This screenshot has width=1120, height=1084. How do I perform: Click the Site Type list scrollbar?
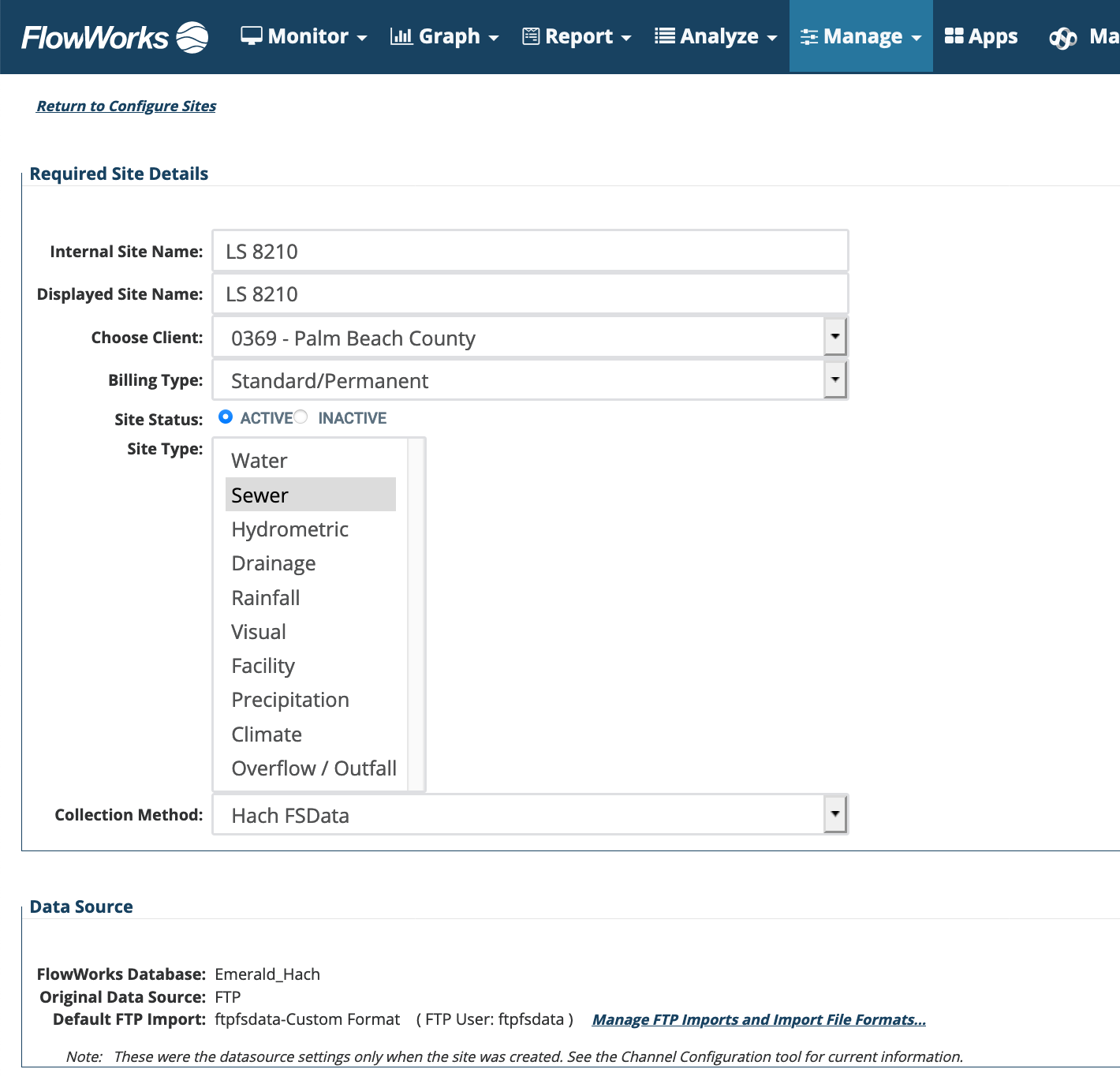pyautogui.click(x=416, y=615)
